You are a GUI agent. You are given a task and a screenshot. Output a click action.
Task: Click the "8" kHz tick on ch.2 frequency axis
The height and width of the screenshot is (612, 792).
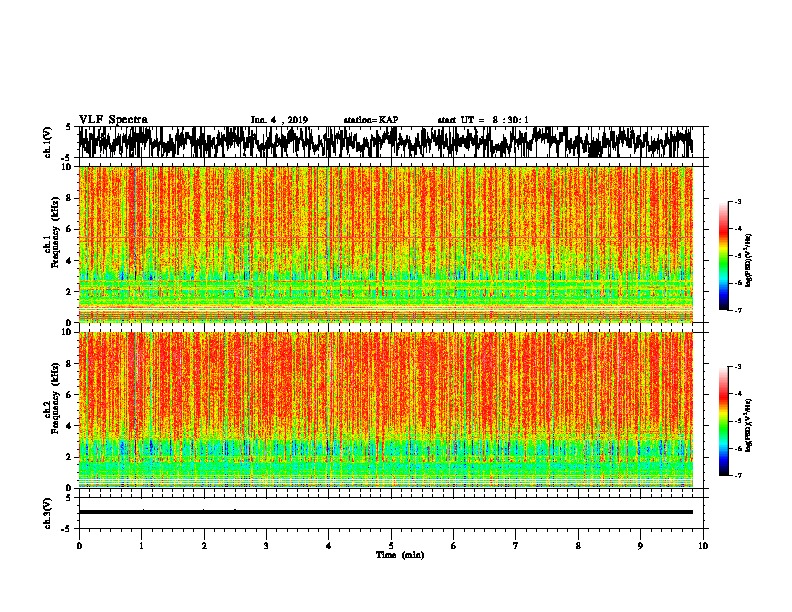[70, 364]
